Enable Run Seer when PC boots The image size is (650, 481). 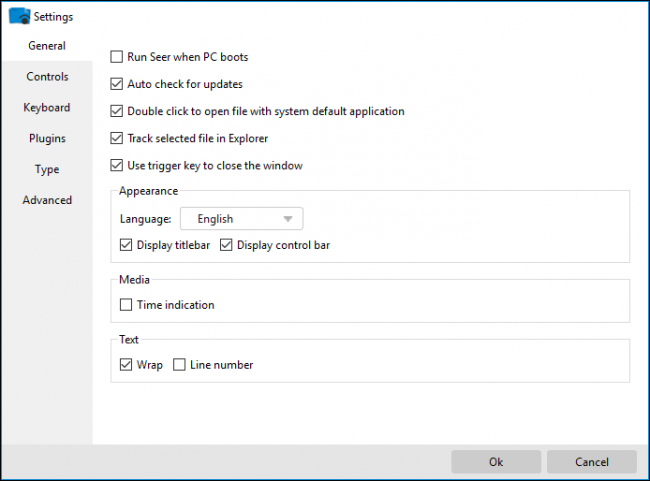pos(118,57)
